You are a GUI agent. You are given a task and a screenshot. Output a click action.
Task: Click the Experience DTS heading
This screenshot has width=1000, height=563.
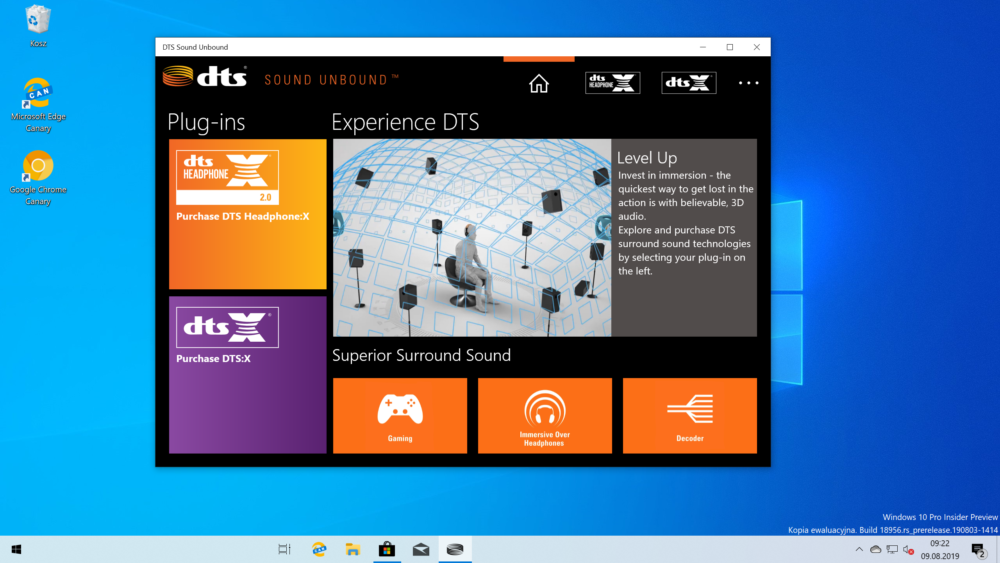point(405,122)
